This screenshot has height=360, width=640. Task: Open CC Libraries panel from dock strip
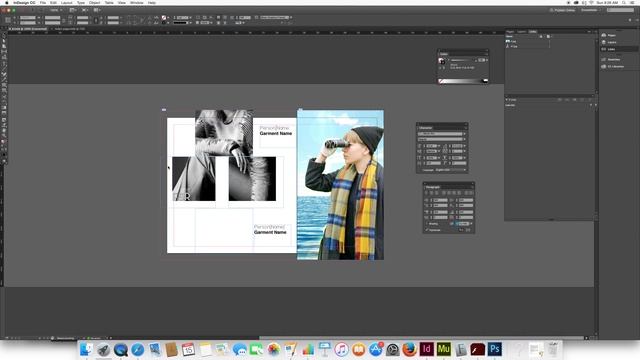point(615,67)
